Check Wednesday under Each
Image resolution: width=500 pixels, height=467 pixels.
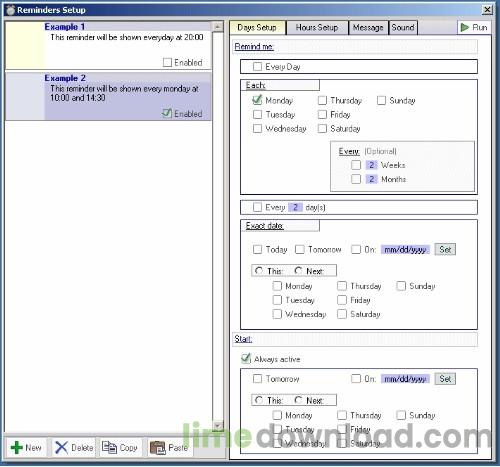coord(257,128)
